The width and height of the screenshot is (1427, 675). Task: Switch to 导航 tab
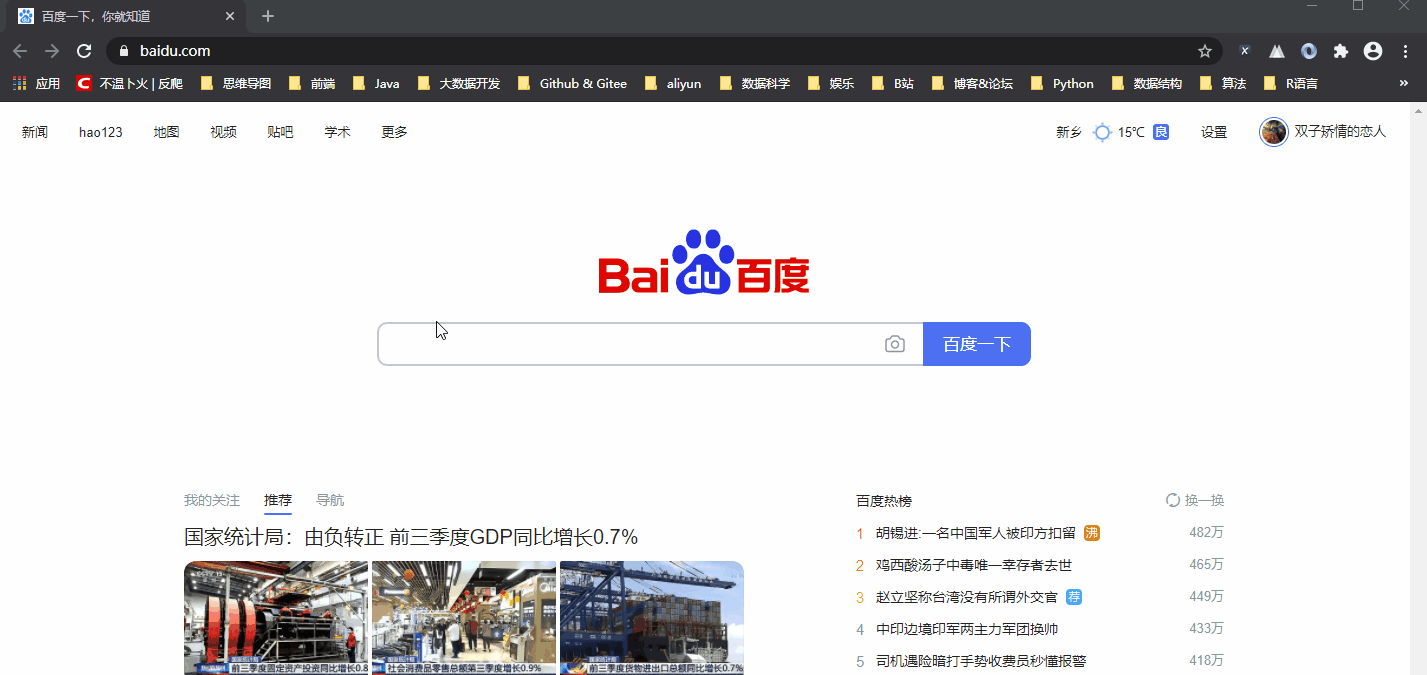pyautogui.click(x=330, y=500)
